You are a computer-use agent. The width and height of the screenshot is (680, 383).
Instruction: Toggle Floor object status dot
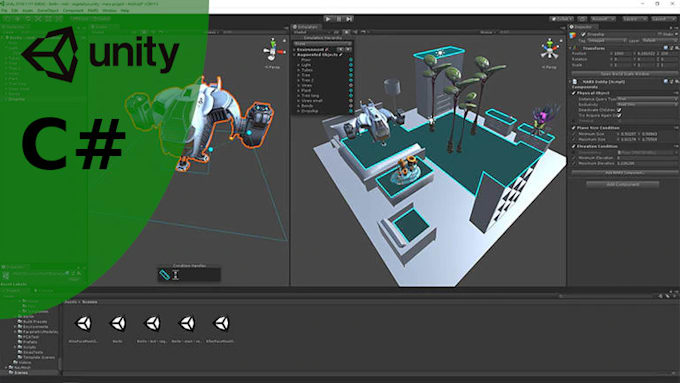(x=350, y=60)
